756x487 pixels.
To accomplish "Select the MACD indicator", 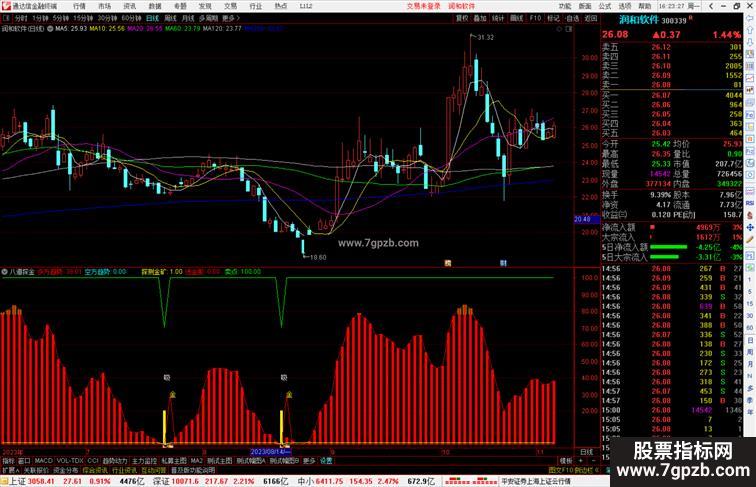I will pyautogui.click(x=43, y=461).
